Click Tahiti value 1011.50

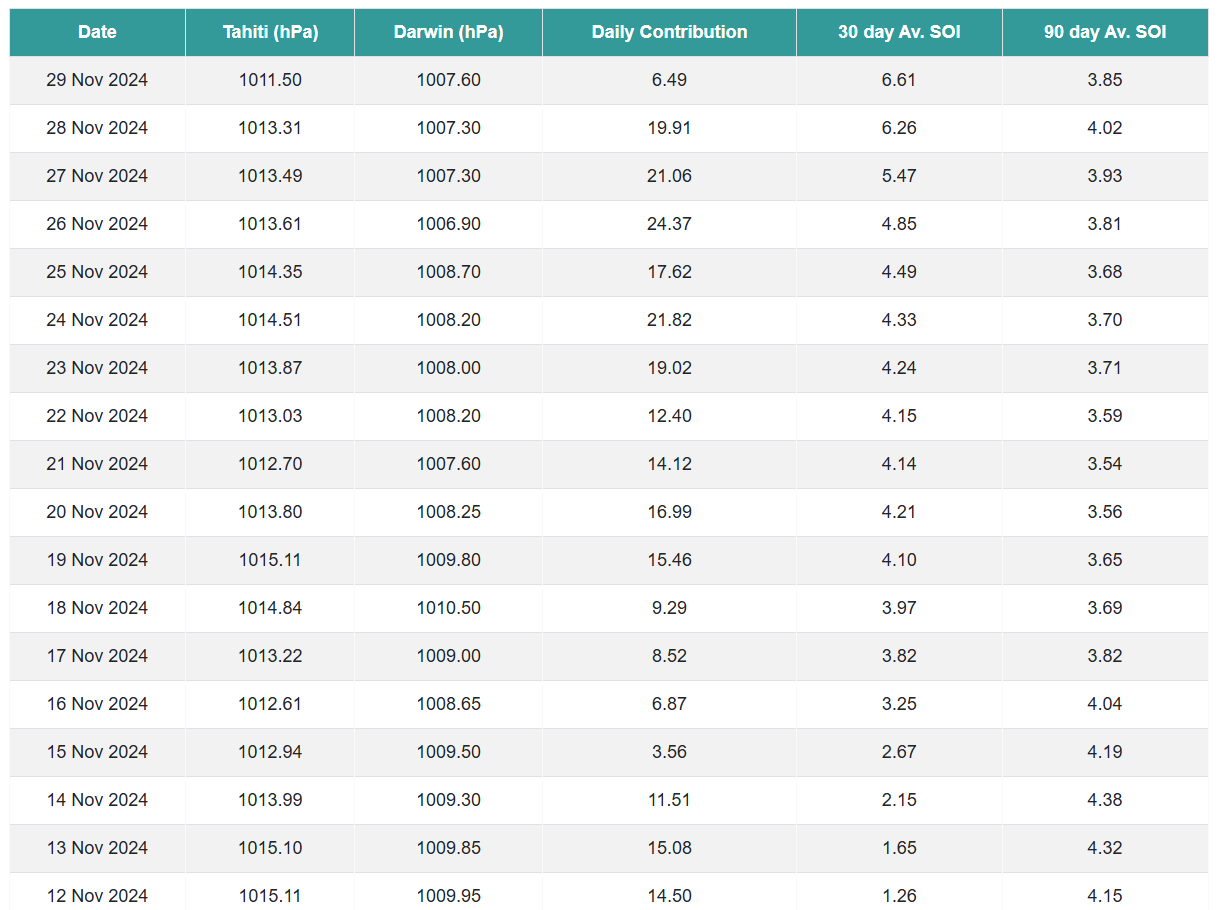270,80
